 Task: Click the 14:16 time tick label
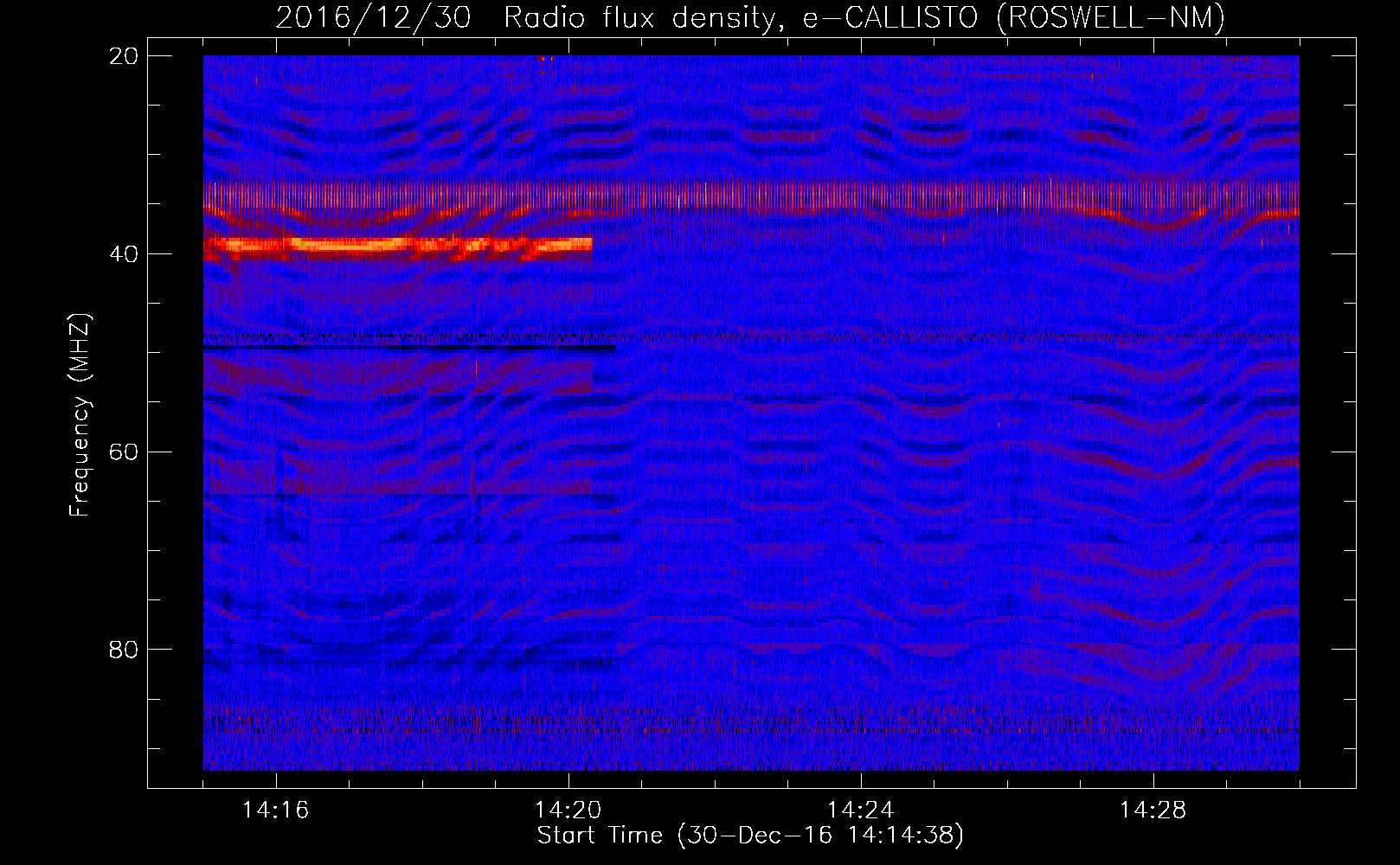click(x=276, y=811)
